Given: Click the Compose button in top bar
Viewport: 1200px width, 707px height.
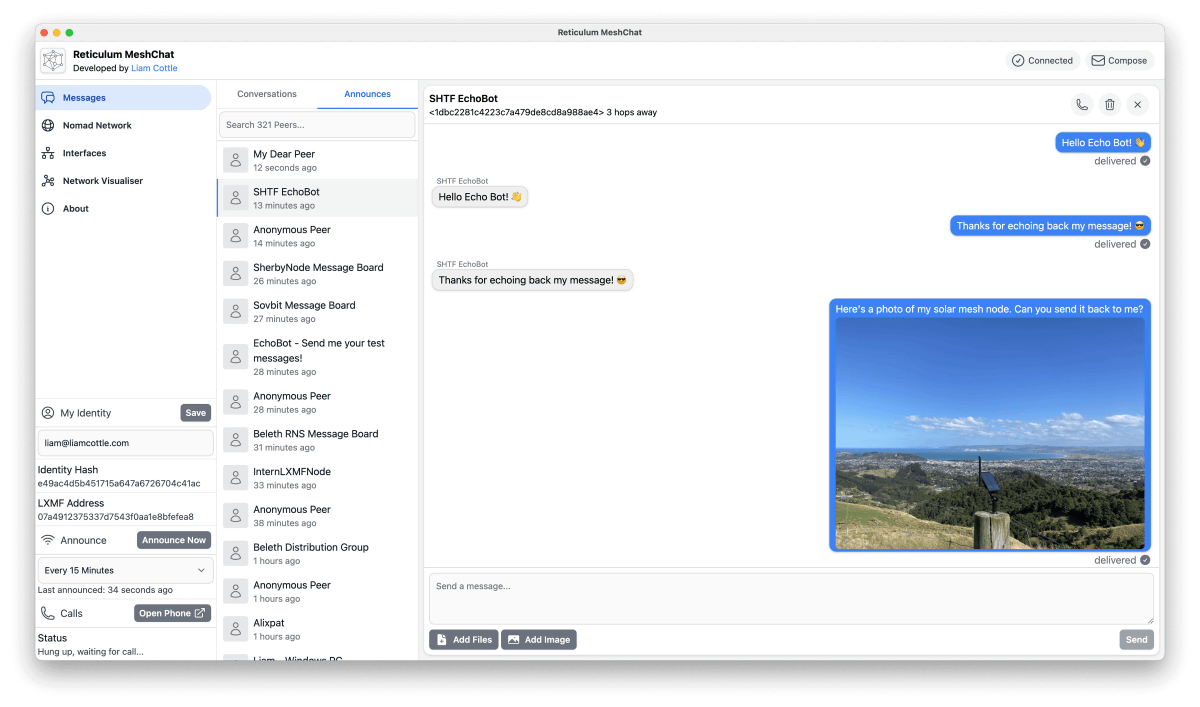Looking at the screenshot, I should point(1119,61).
